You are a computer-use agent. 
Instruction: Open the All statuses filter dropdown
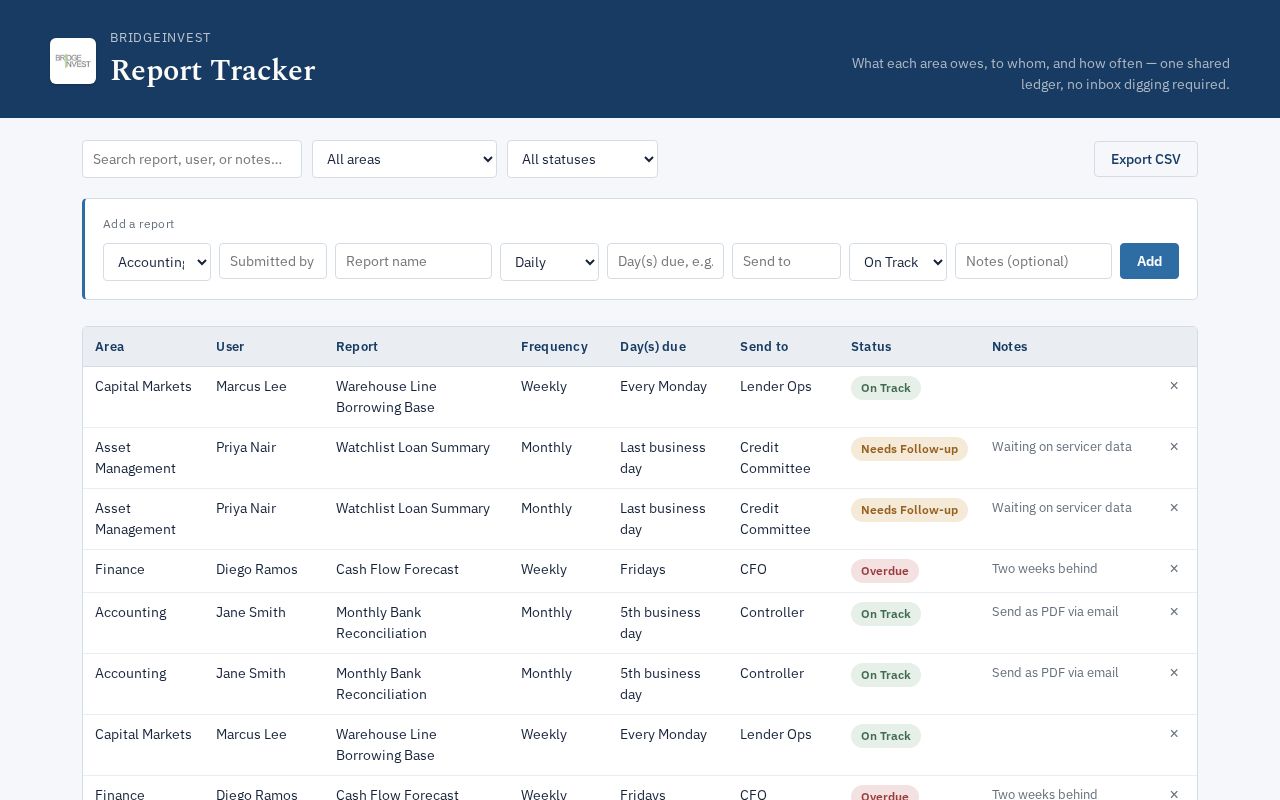[x=582, y=159]
